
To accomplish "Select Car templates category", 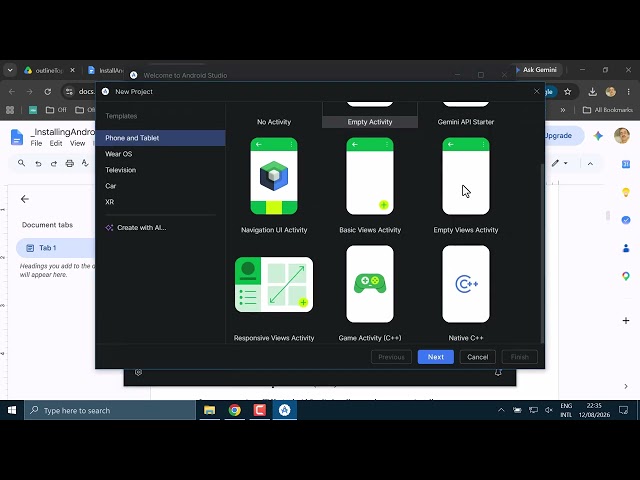I will click(160, 186).
